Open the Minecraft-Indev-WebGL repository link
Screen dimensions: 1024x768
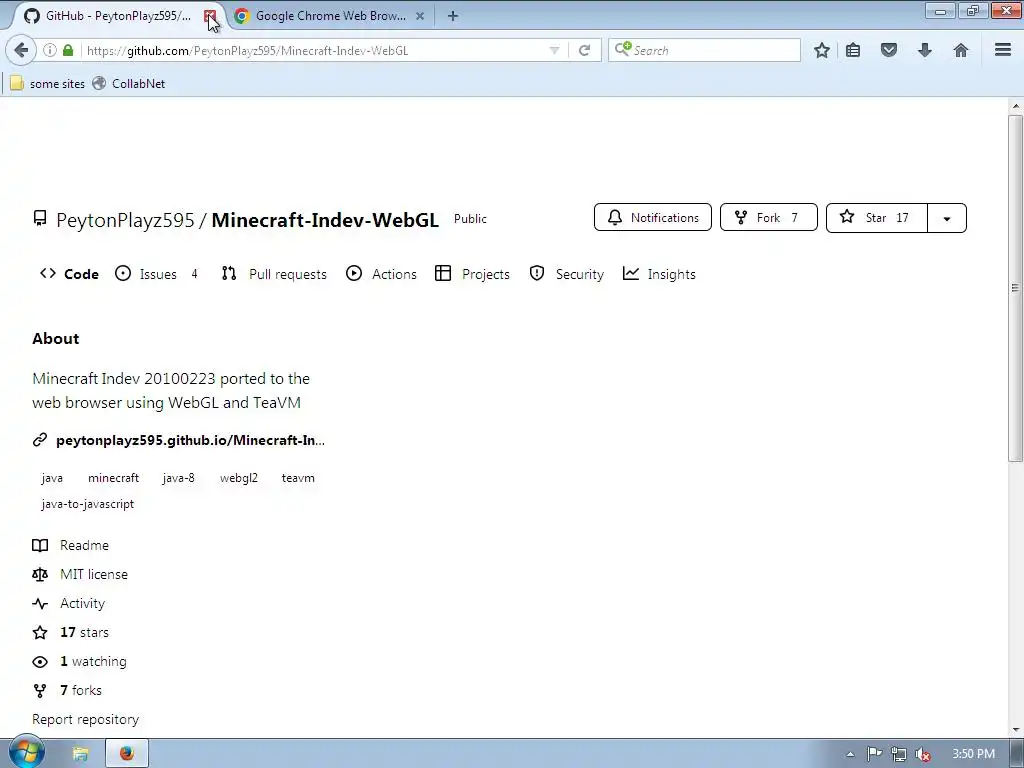[x=325, y=220]
